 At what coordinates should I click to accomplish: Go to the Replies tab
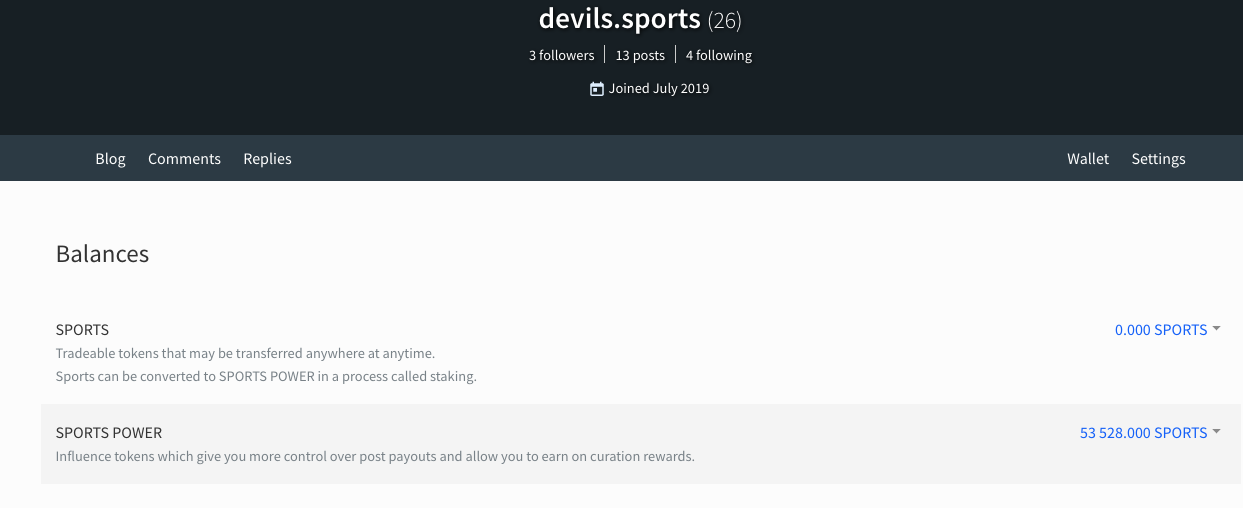(x=267, y=159)
